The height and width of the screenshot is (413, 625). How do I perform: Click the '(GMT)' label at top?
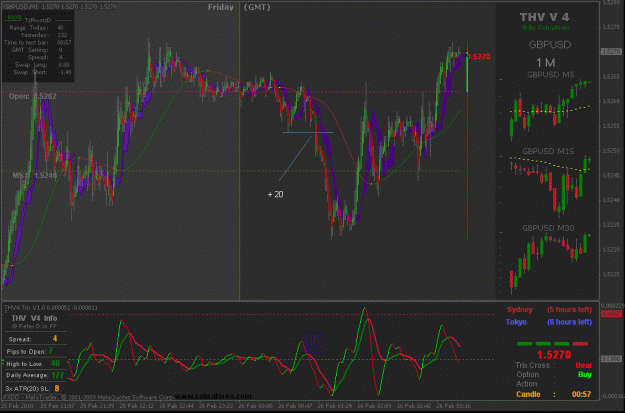(x=257, y=7)
